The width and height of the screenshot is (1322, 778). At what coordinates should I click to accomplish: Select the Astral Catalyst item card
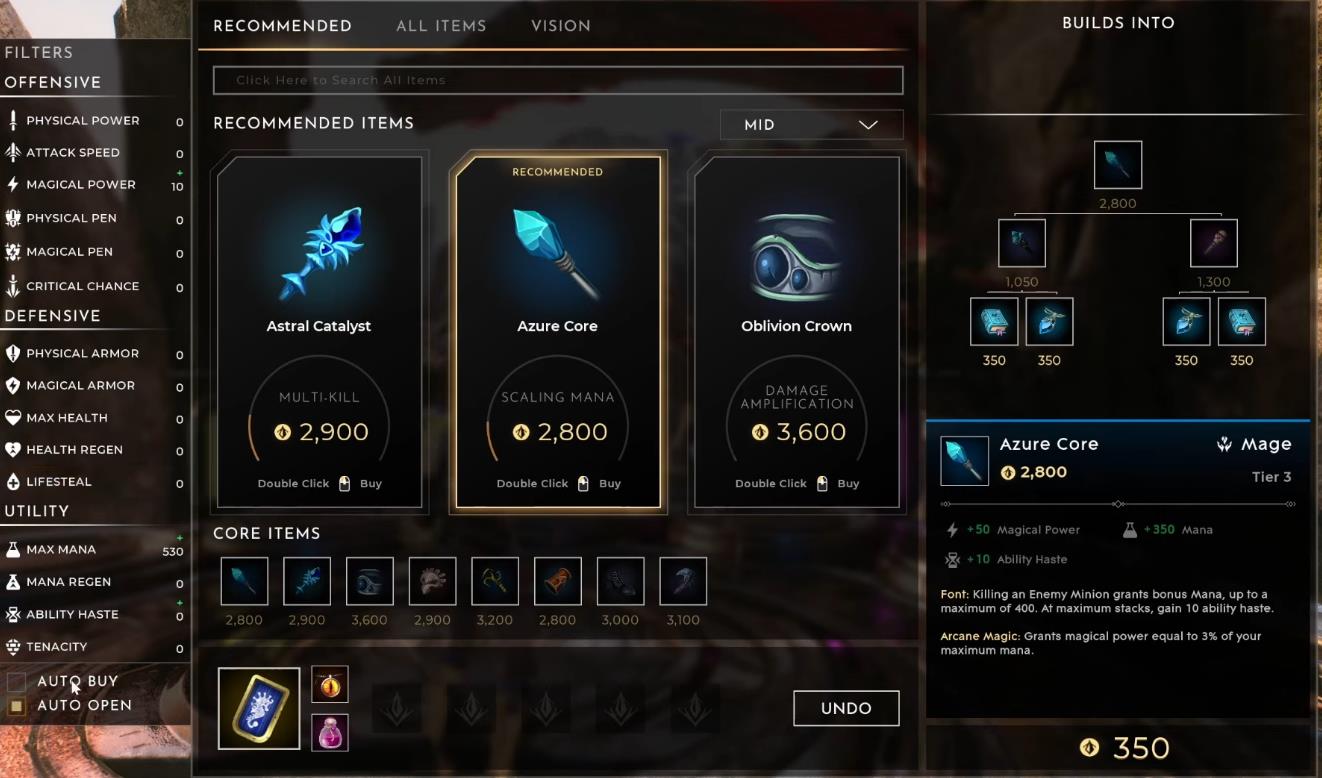pyautogui.click(x=319, y=331)
